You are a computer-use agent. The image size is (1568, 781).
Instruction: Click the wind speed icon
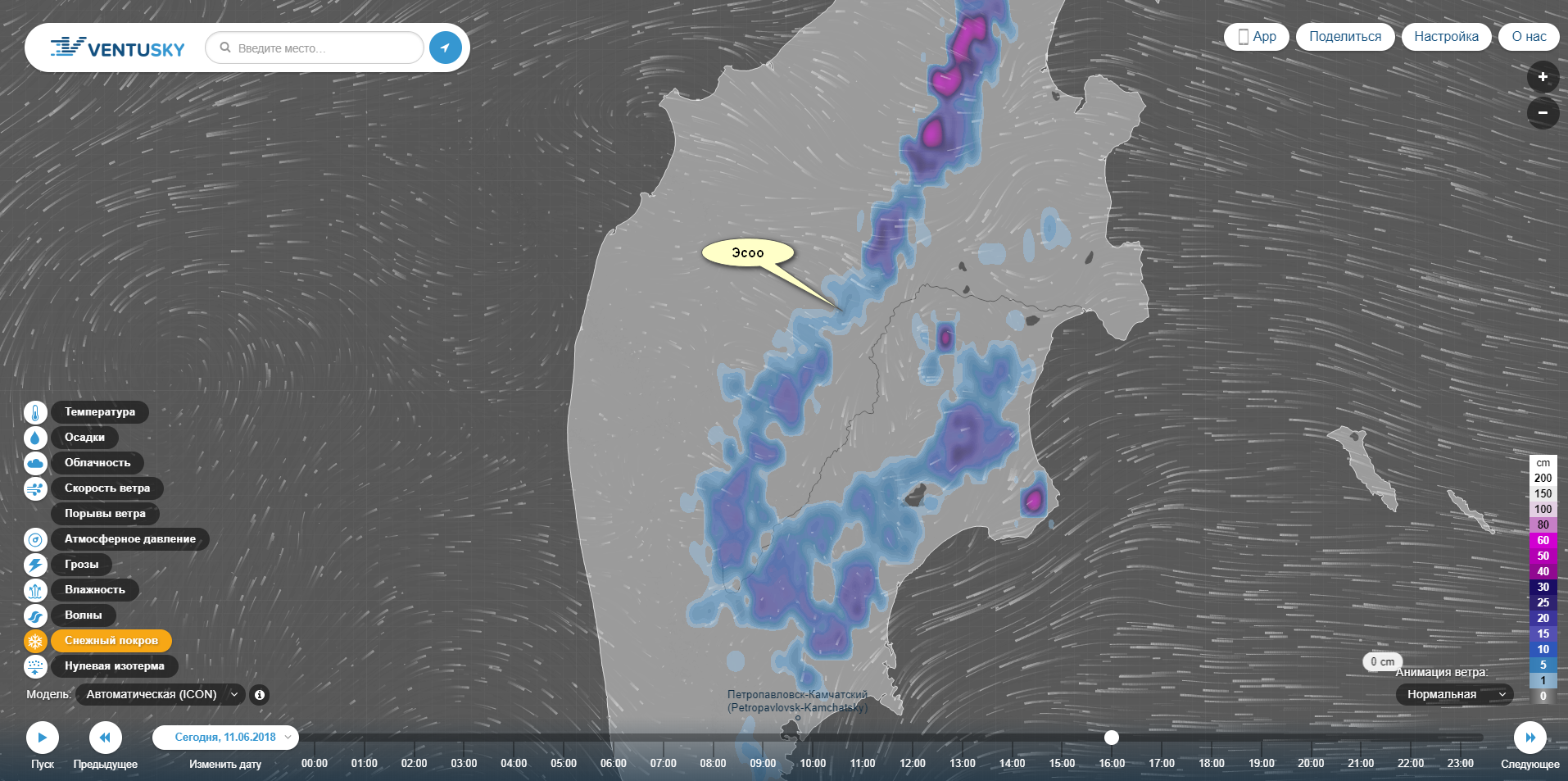[x=35, y=488]
